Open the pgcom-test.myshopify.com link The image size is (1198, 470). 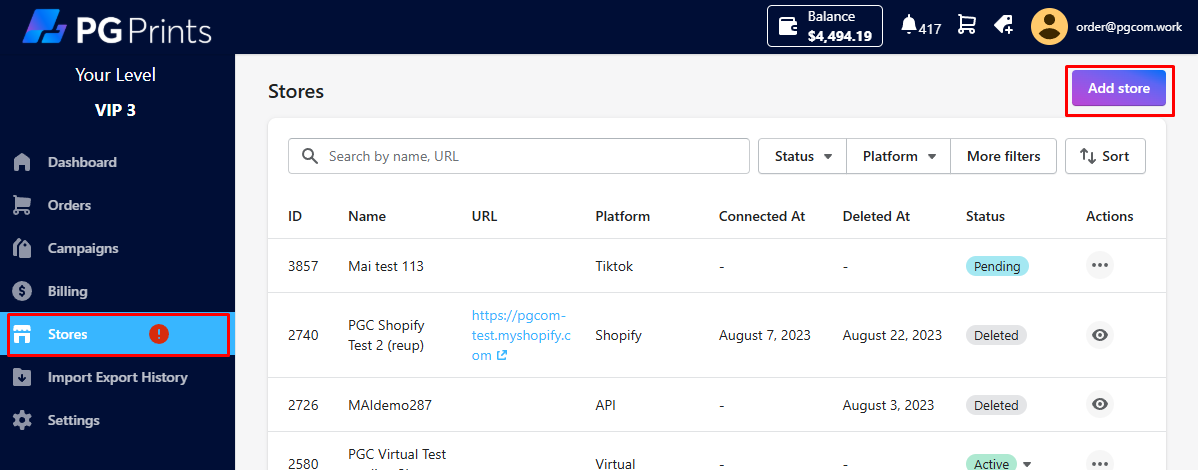pos(521,334)
